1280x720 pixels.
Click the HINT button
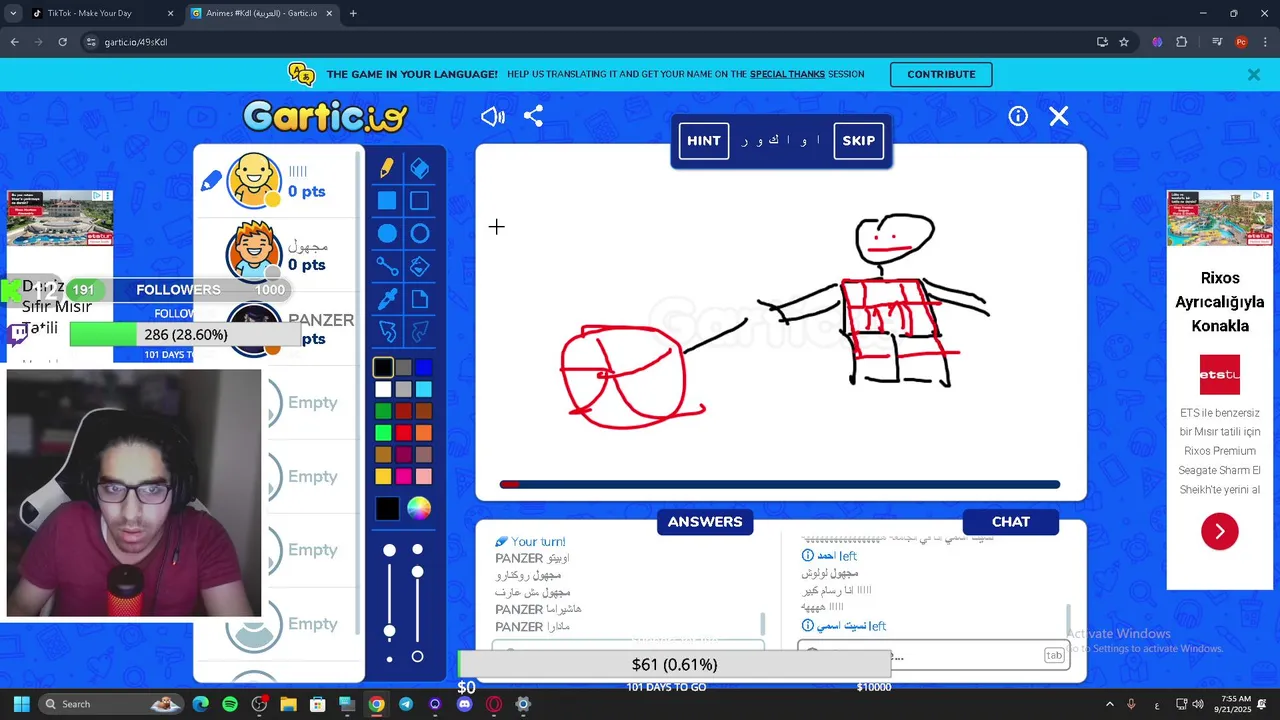tap(703, 141)
